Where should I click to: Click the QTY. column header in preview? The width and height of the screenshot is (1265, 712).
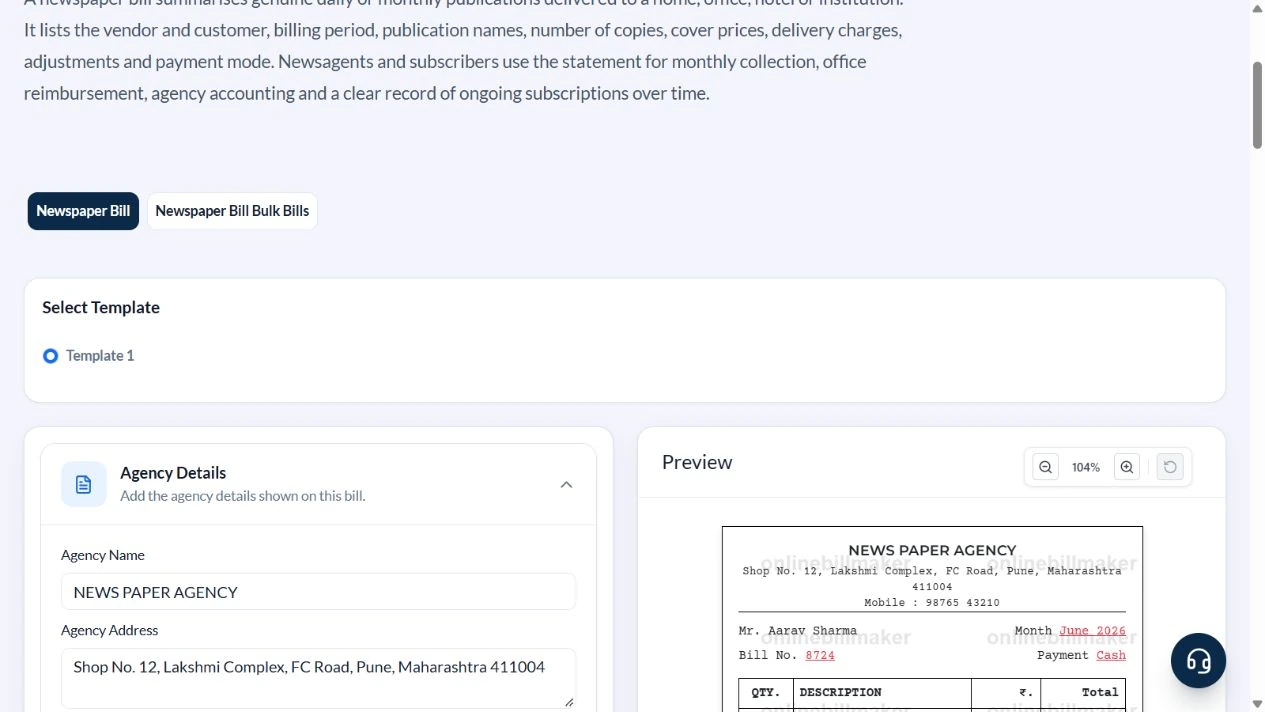pos(765,692)
